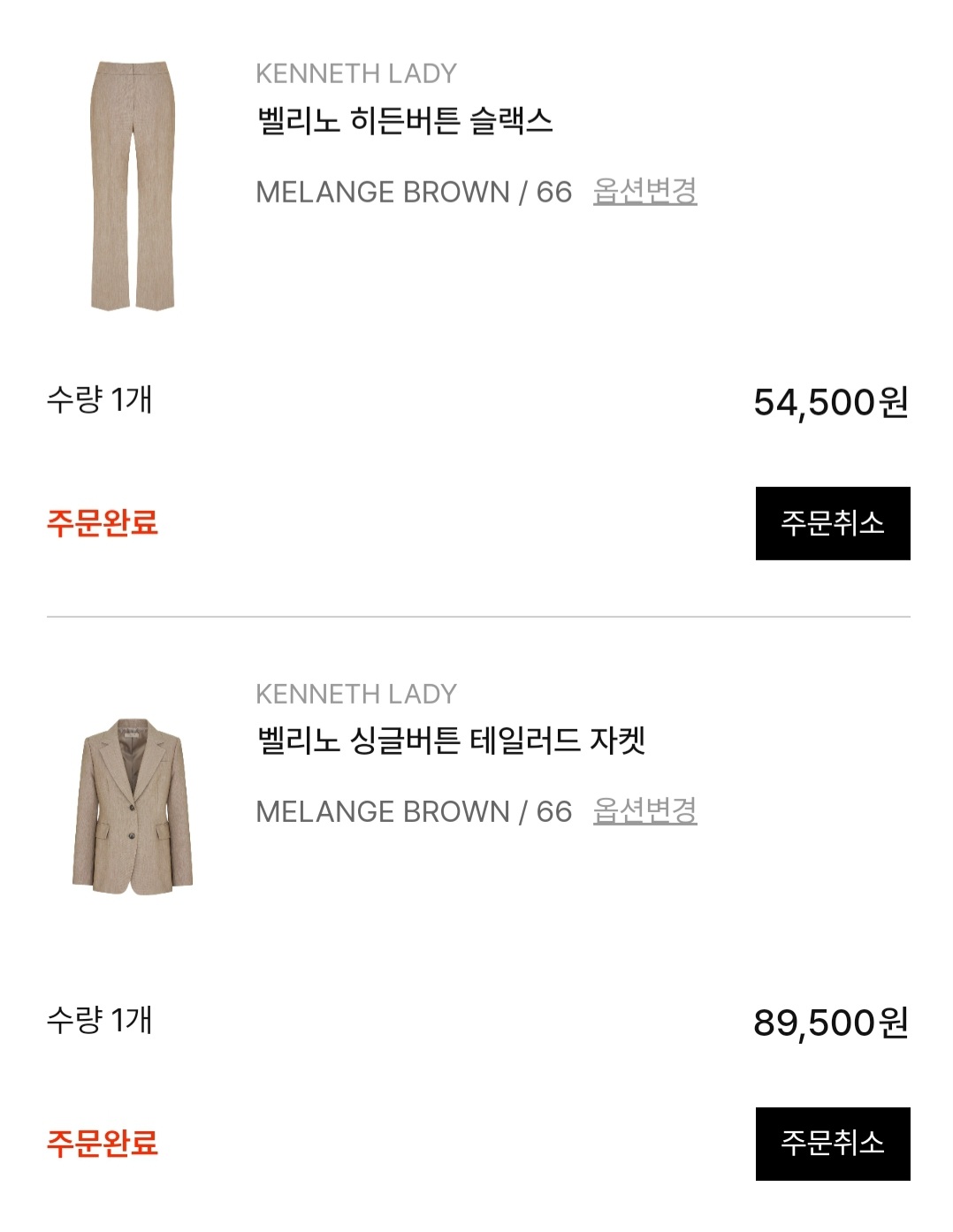The width and height of the screenshot is (953, 1232).
Task: Tap KENNETH LADY brand above the slacks
Action: pos(355,73)
